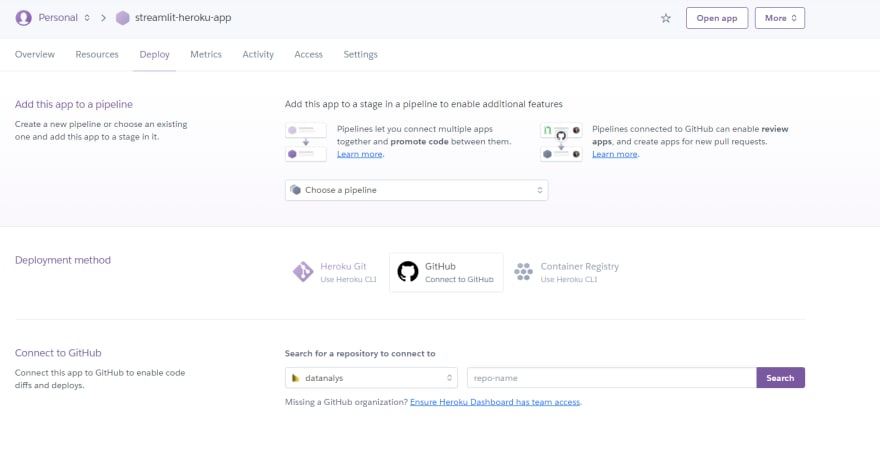Click the repo-name search field
The image size is (880, 460).
(612, 378)
